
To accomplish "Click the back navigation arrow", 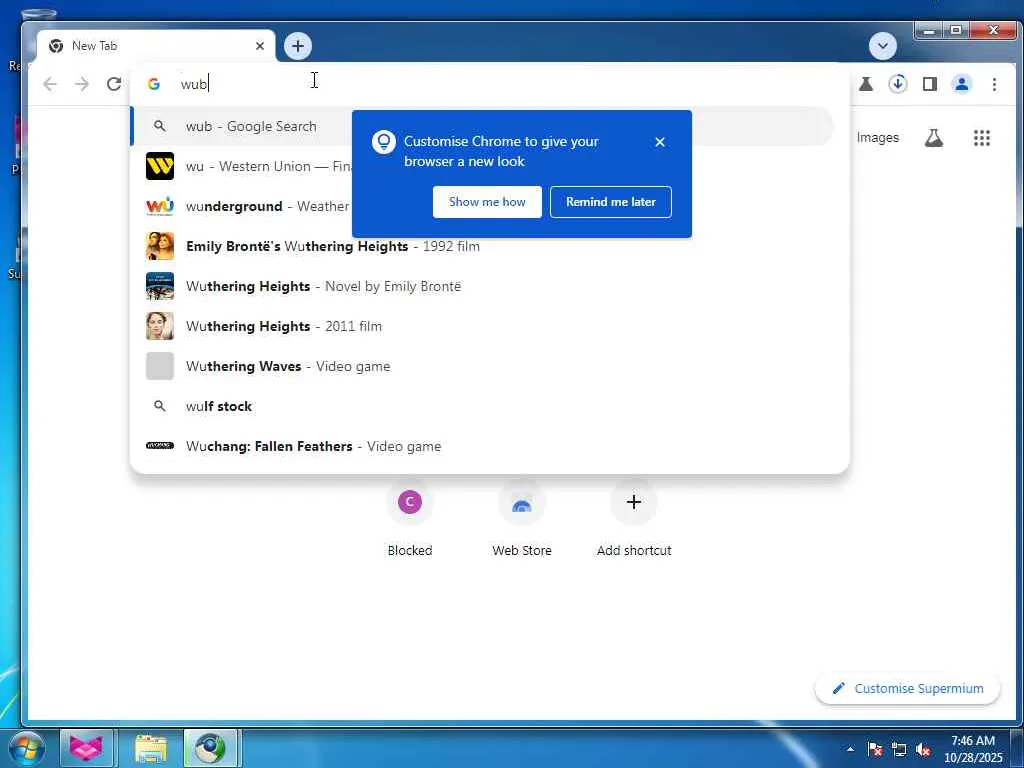I will point(50,84).
